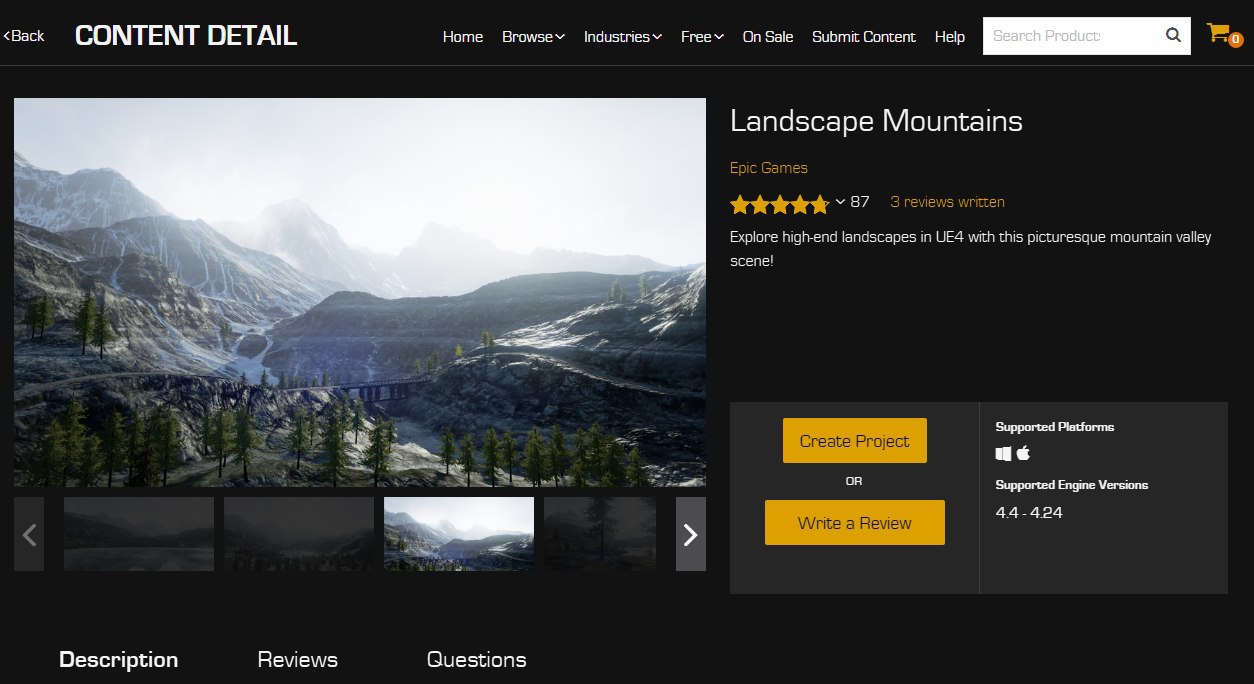The height and width of the screenshot is (684, 1254).
Task: Click the Windows platform icon
Action: 1004,454
